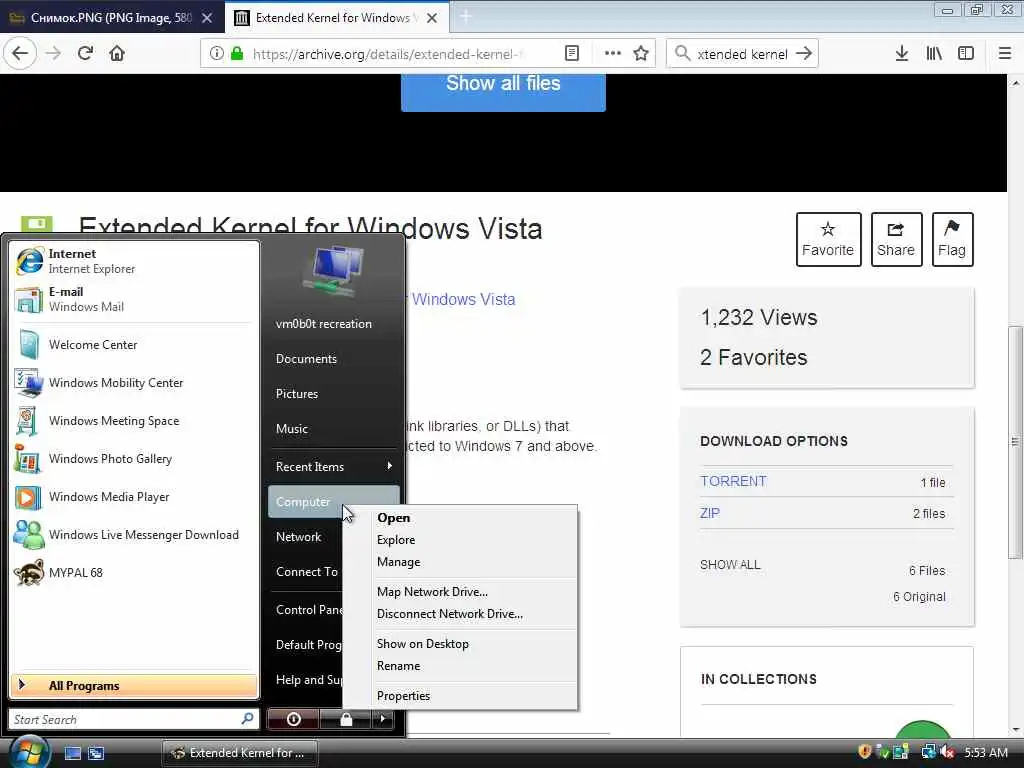The image size is (1024, 768).
Task: Show site information icon in address bar
Action: [217, 54]
